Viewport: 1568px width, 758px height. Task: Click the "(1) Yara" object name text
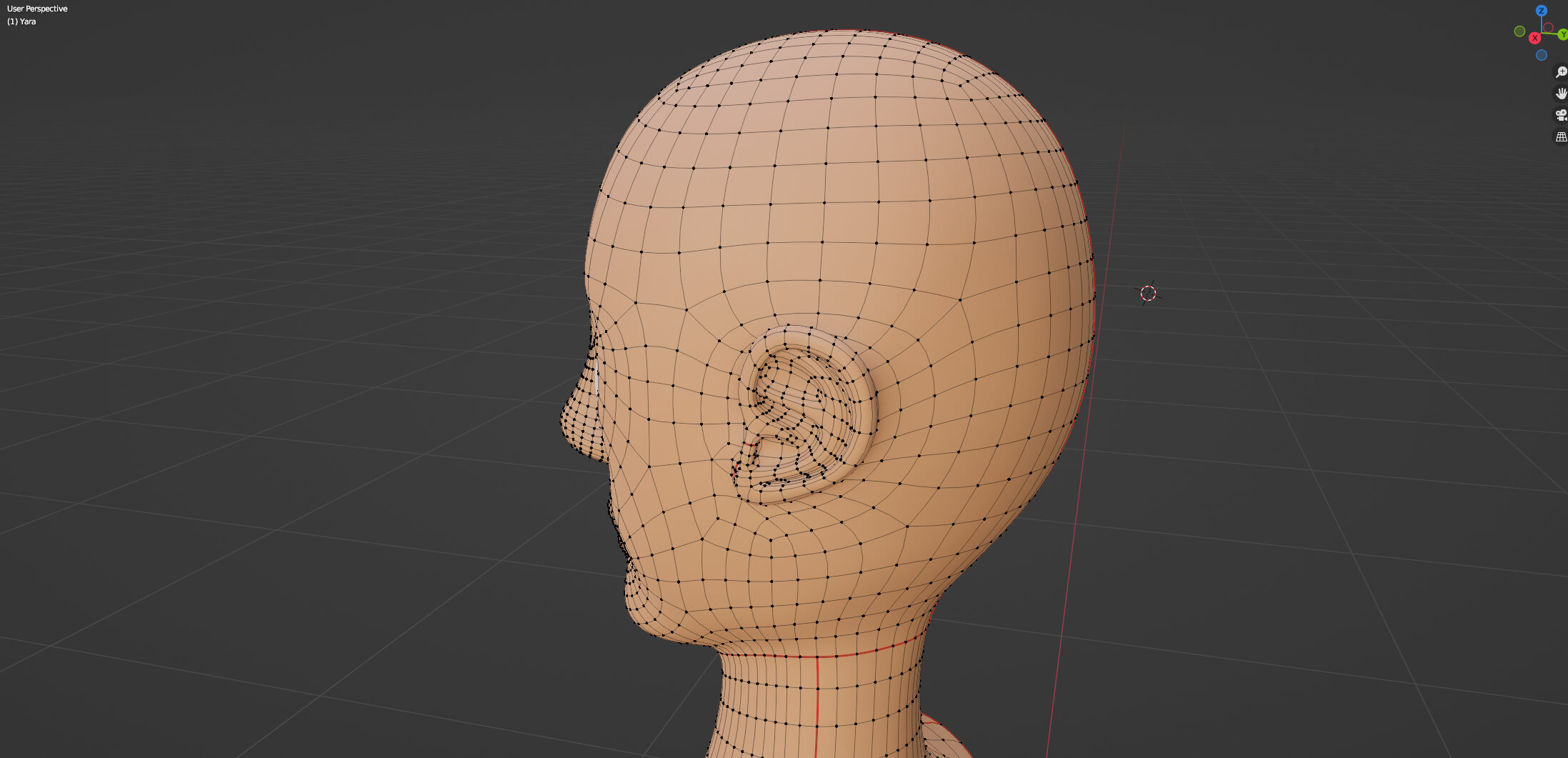(x=21, y=21)
